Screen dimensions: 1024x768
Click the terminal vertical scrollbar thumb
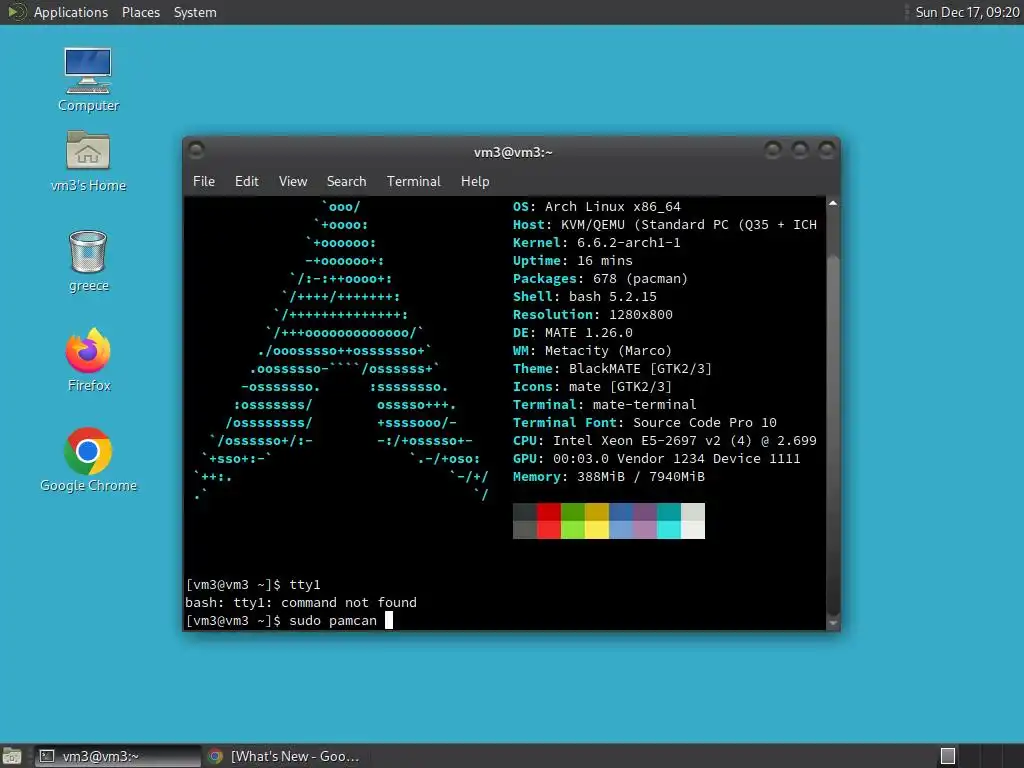point(833,434)
